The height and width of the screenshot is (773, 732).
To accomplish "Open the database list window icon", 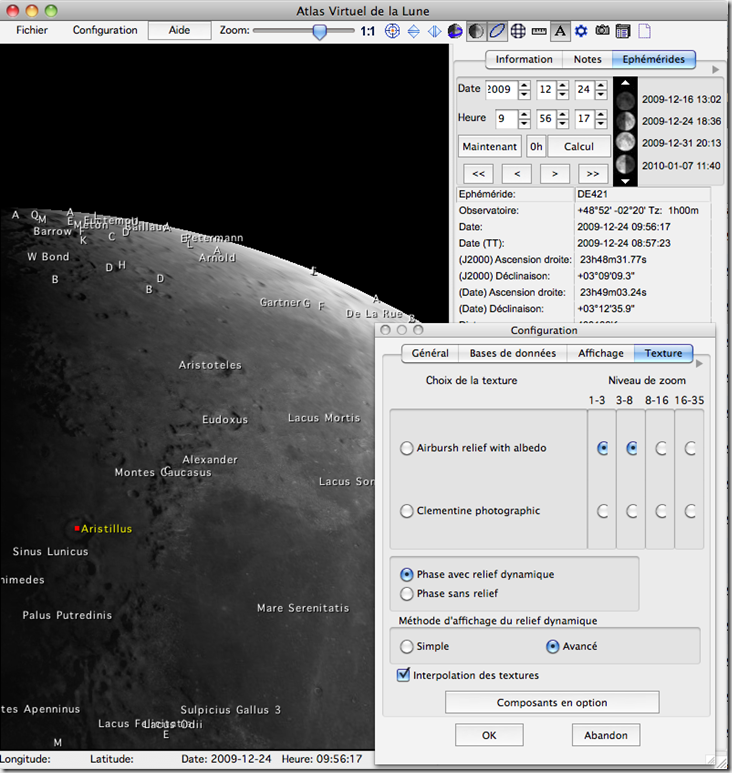I will point(623,32).
